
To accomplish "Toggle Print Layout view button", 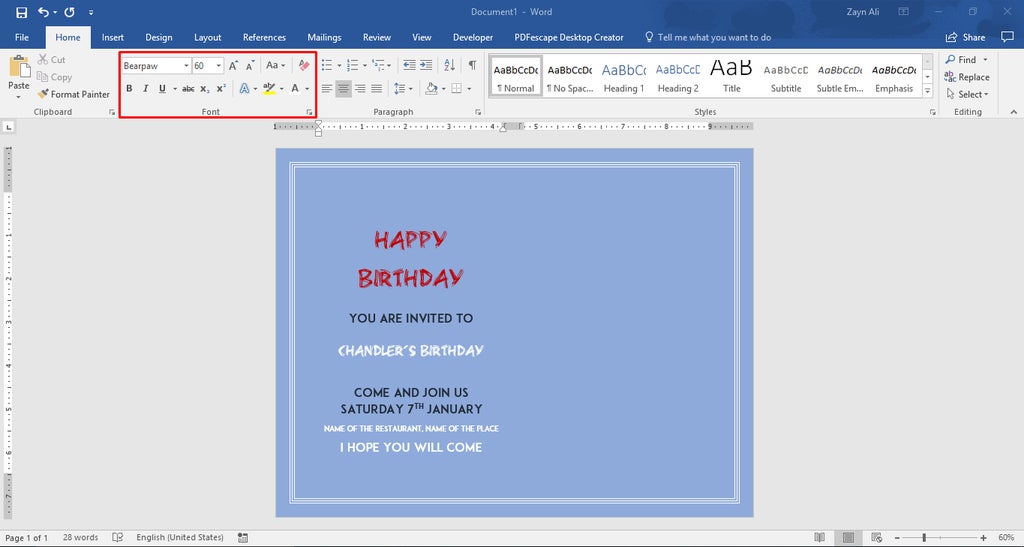I will point(848,537).
